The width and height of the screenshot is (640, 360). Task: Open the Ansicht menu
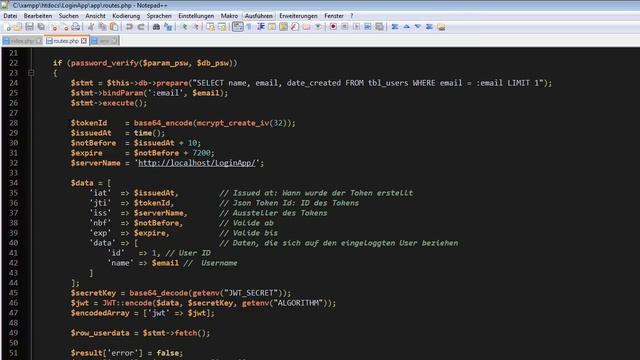point(95,16)
